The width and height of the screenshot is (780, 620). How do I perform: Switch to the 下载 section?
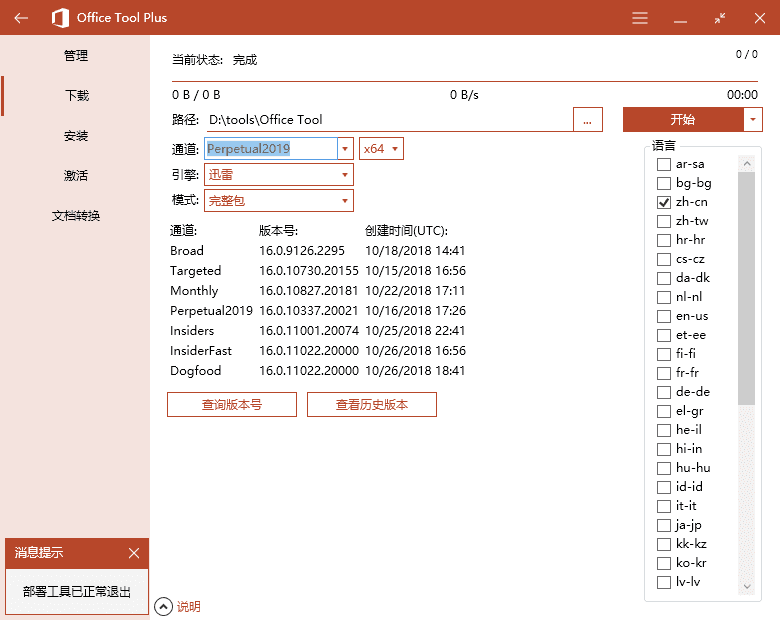point(77,96)
